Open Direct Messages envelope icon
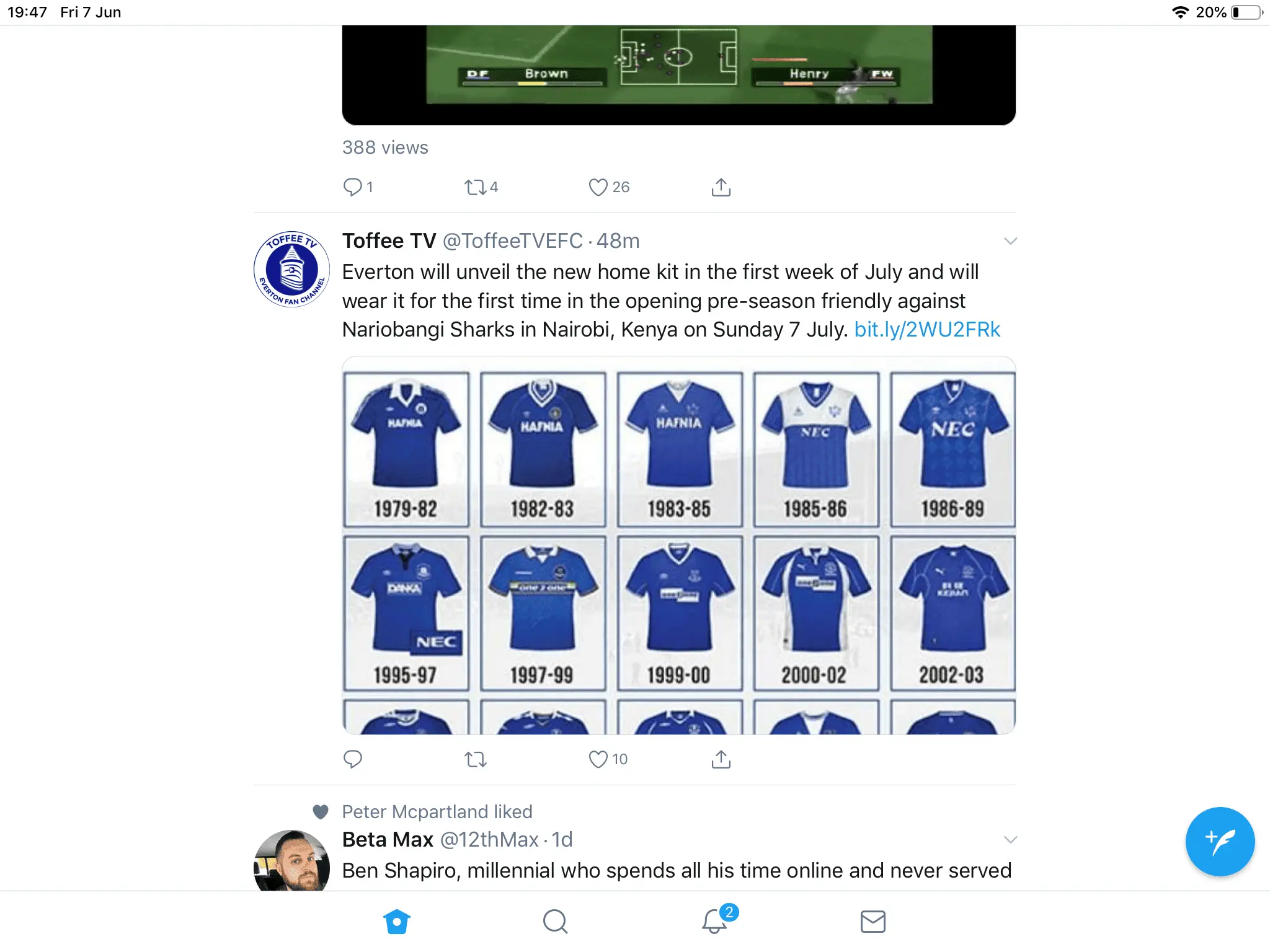1270x952 pixels. 873,921
